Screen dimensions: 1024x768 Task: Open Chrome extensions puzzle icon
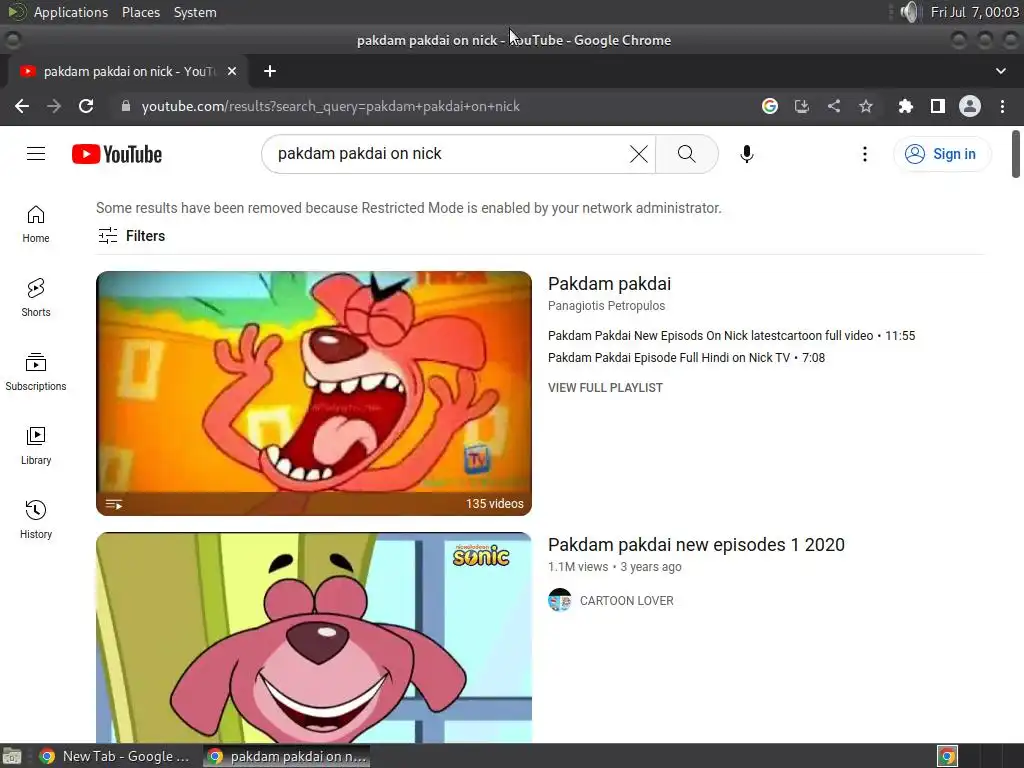(x=905, y=106)
